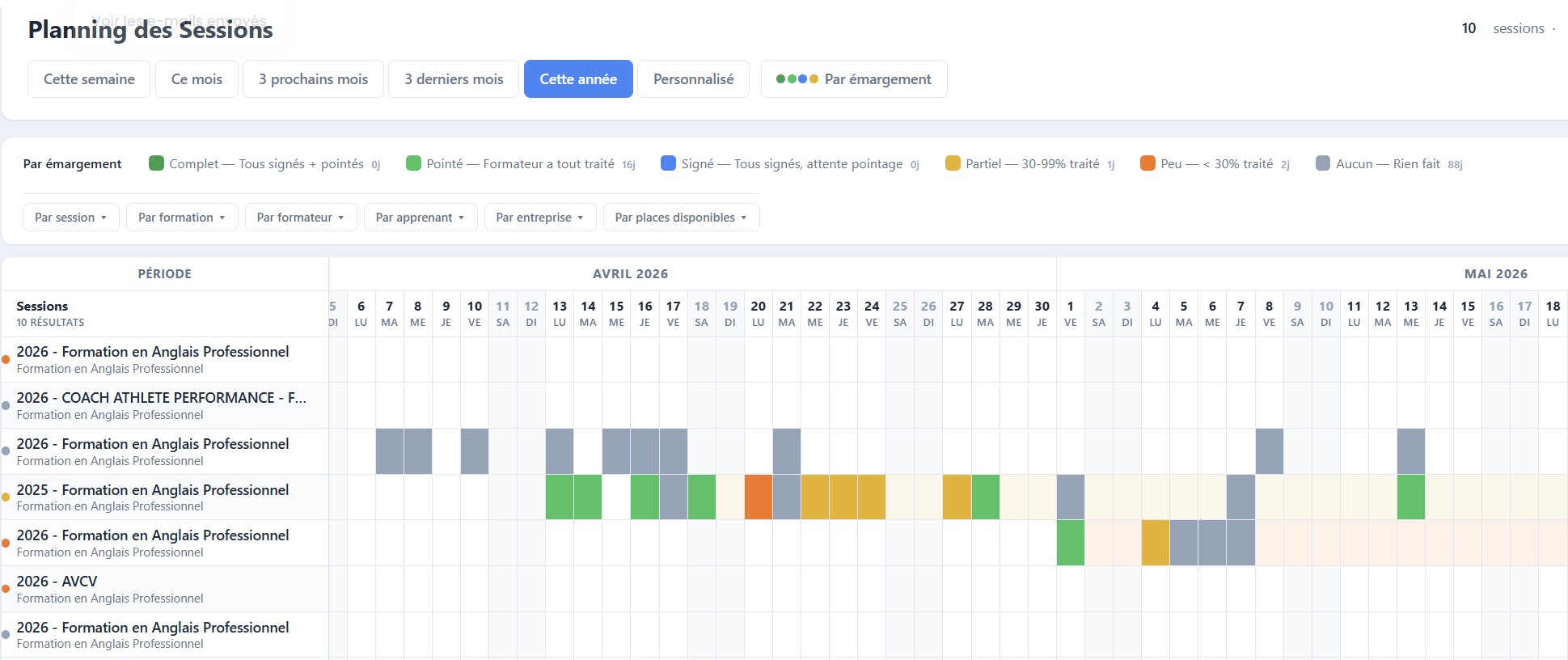Show the 3 prochains mois range

313,79
